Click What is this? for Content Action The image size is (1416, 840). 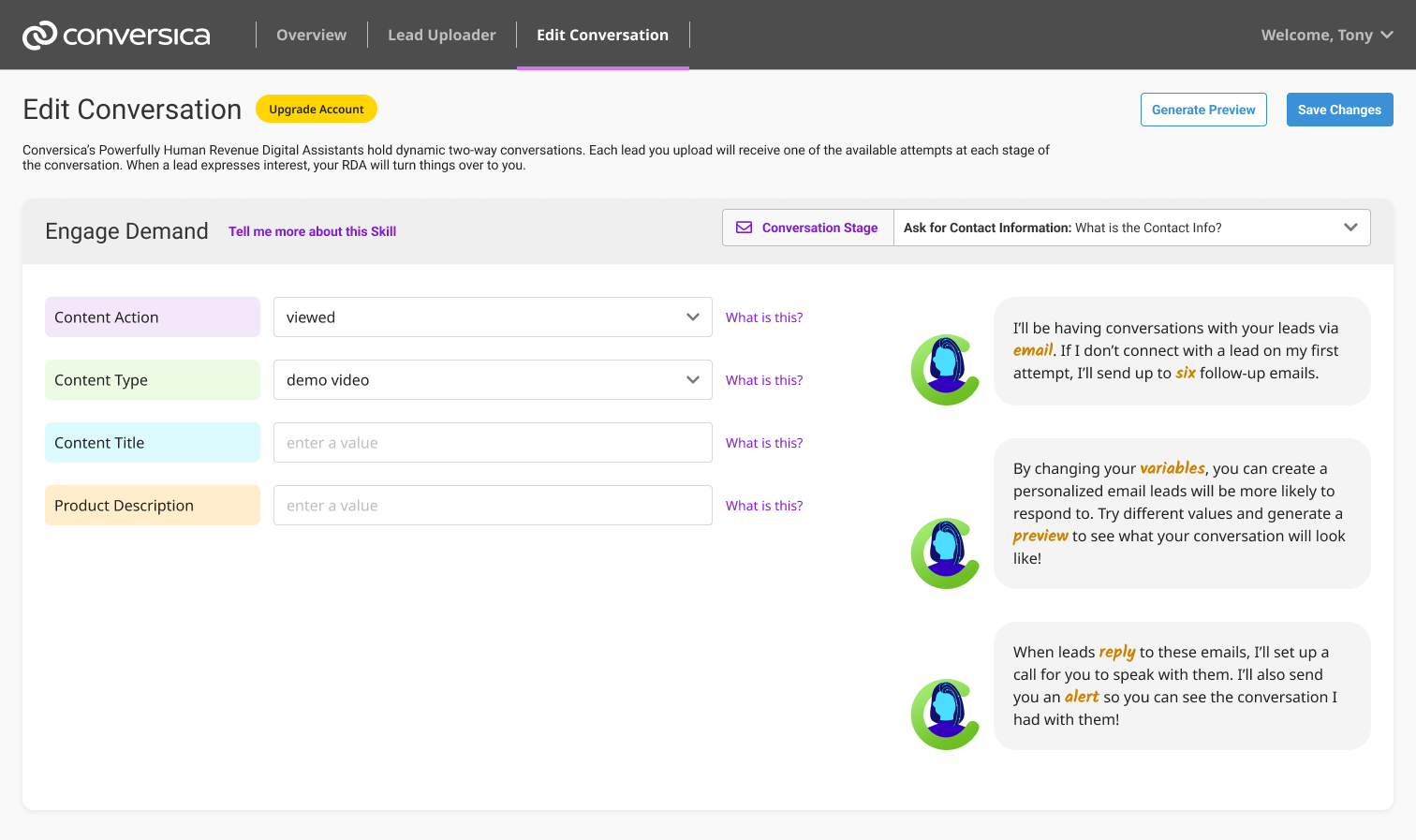click(x=764, y=317)
